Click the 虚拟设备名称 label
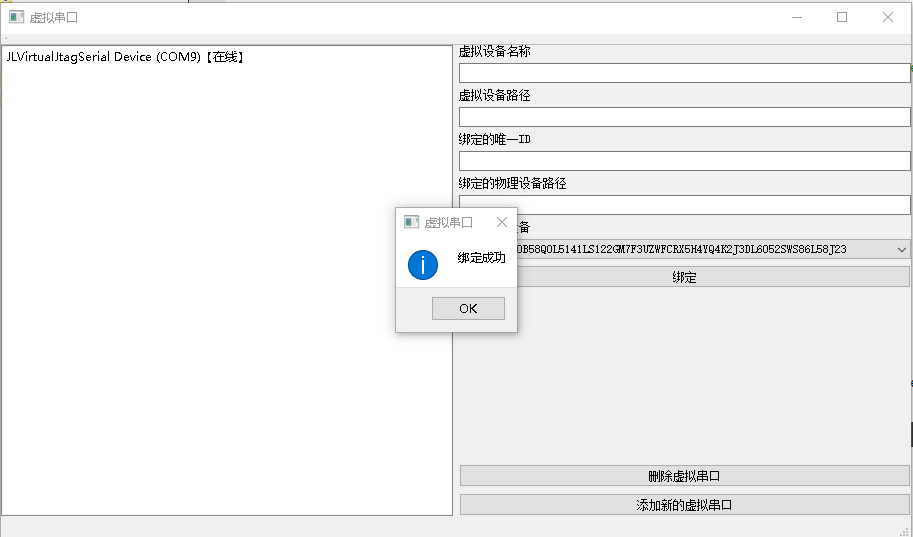Viewport: 913px width, 537px height. (x=494, y=51)
